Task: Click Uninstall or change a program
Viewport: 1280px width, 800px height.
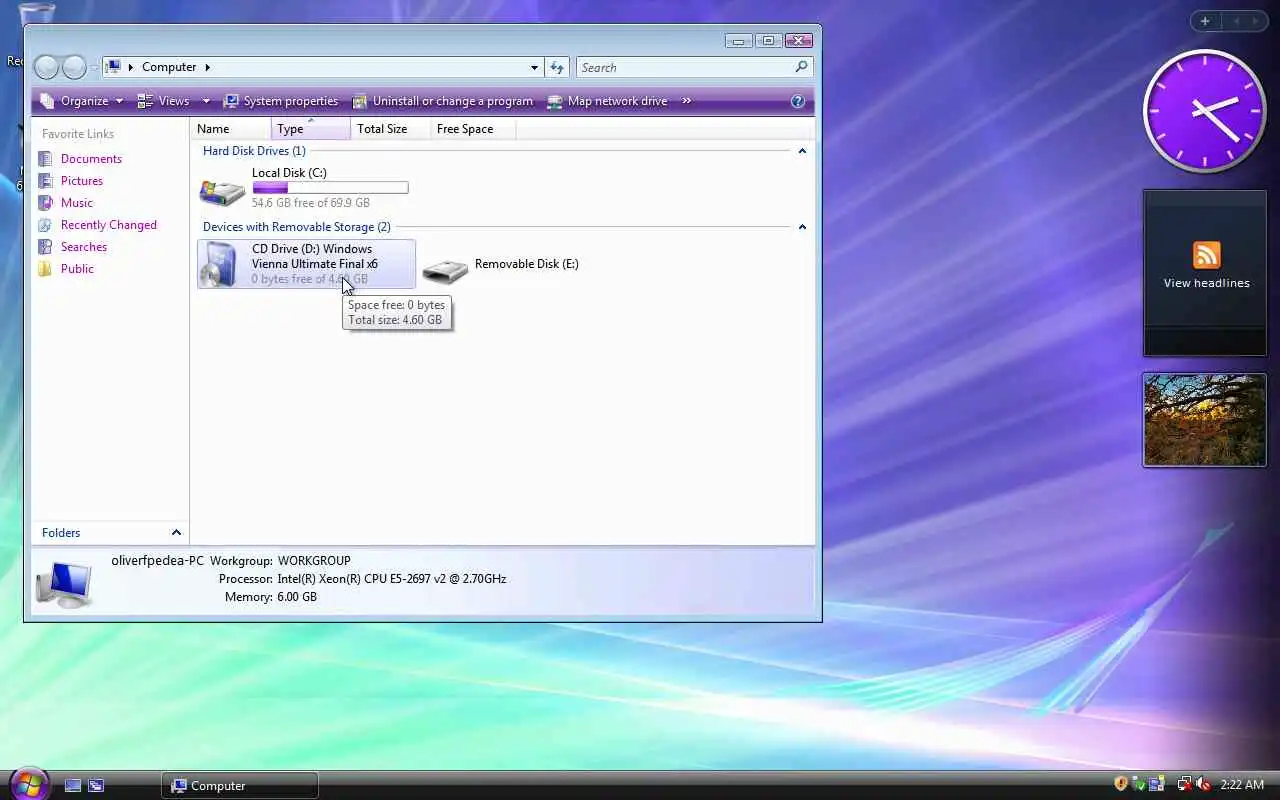Action: (443, 101)
